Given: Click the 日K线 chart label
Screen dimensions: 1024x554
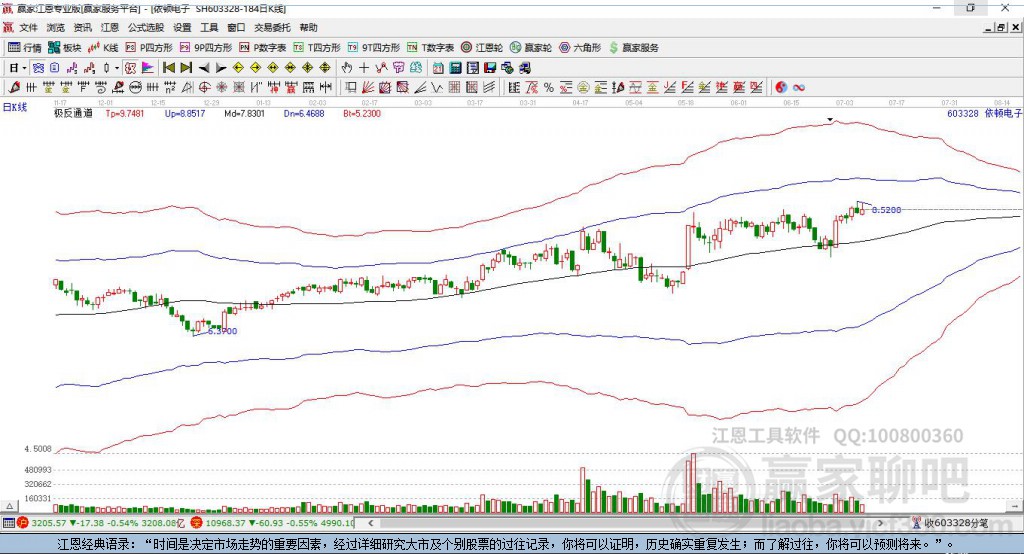Looking at the screenshot, I should click(15, 107).
